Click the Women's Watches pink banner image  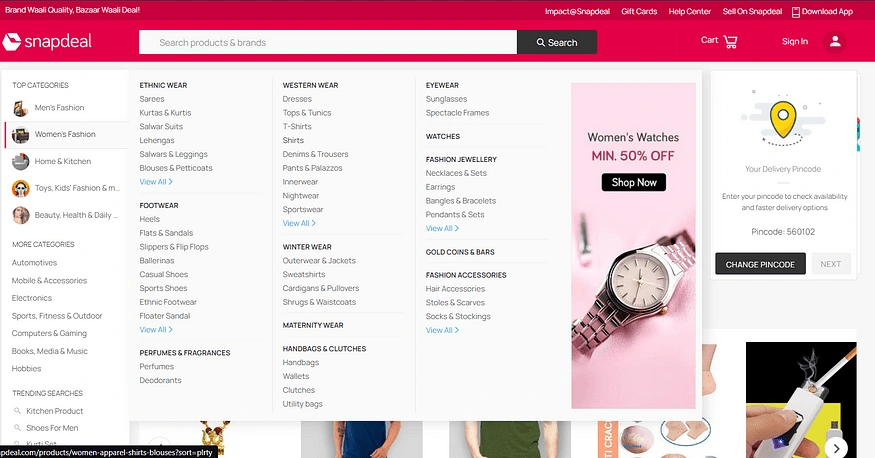click(633, 245)
